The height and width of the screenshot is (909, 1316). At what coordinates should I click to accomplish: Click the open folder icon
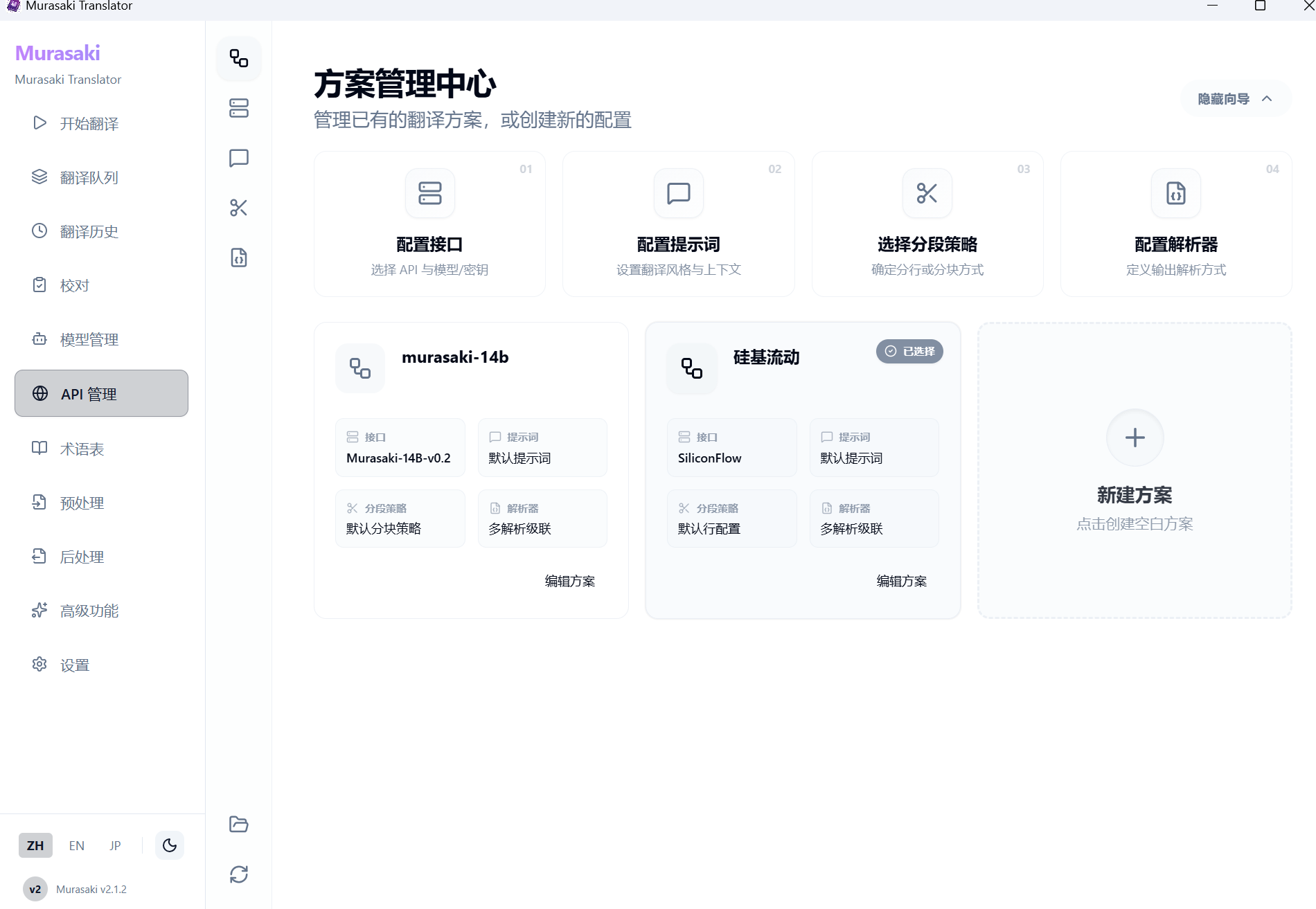[239, 824]
